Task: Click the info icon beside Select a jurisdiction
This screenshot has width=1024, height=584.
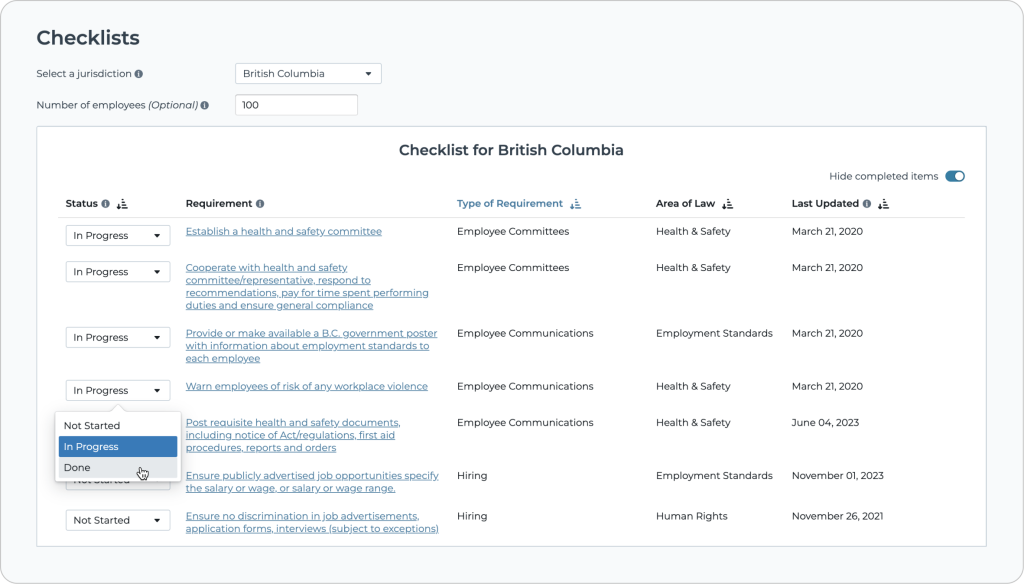Action: (137, 73)
